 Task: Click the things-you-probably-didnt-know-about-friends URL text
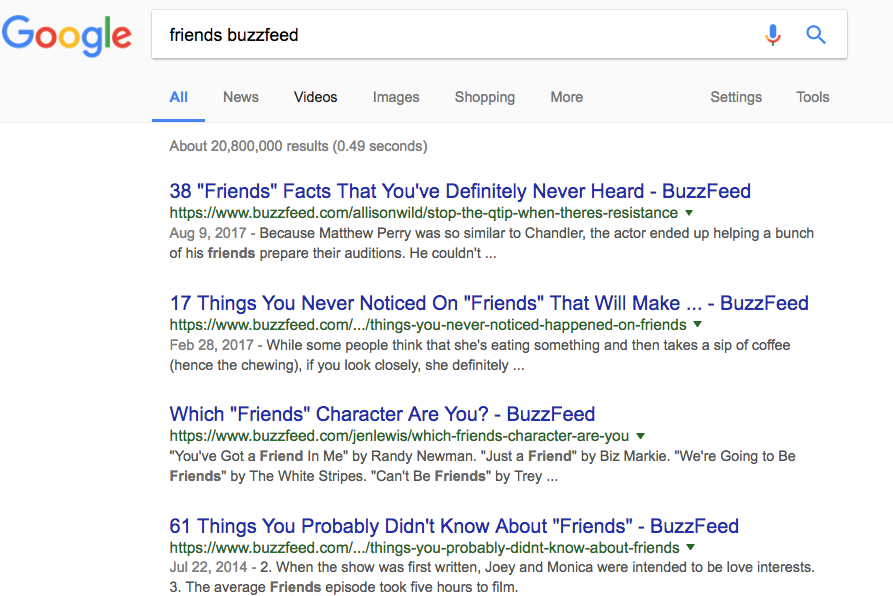click(424, 548)
